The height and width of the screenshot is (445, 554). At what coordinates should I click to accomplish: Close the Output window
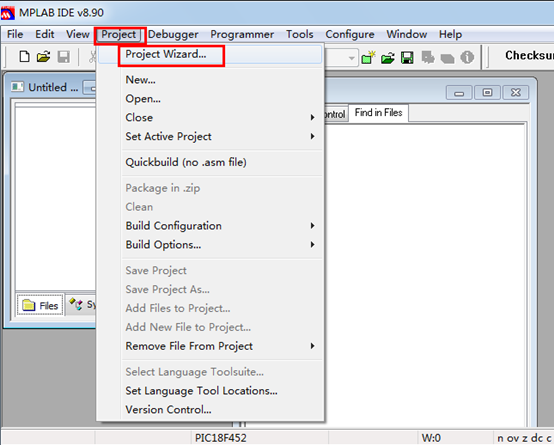coord(515,93)
